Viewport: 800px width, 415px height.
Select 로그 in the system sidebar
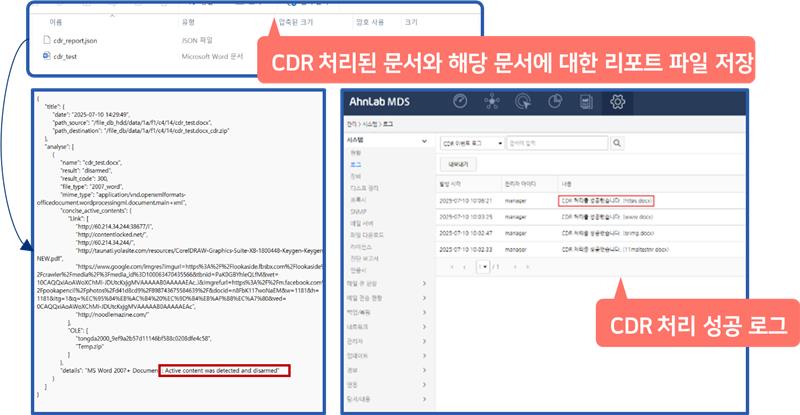(x=354, y=163)
